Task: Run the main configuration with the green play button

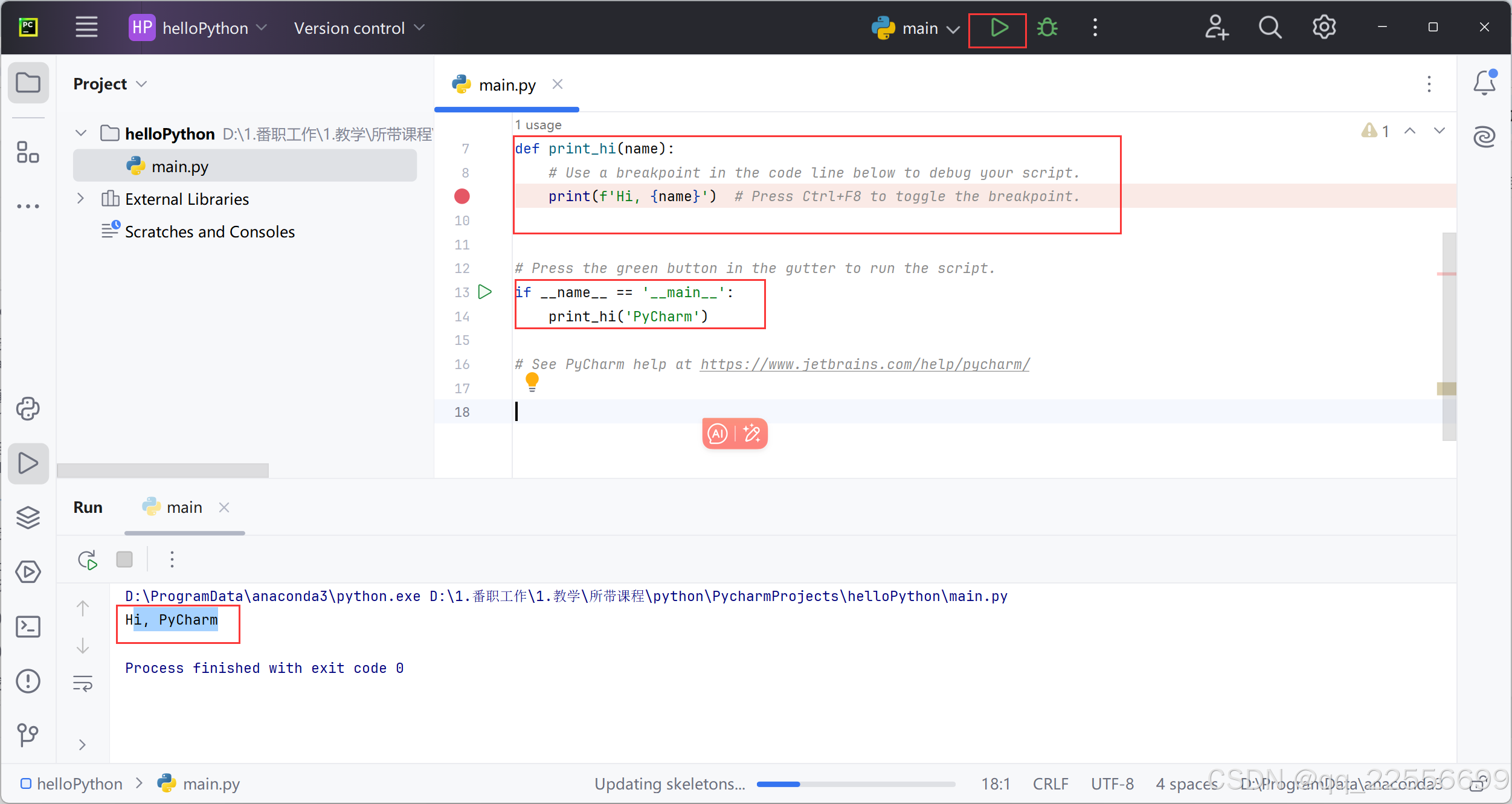Action: 999,28
